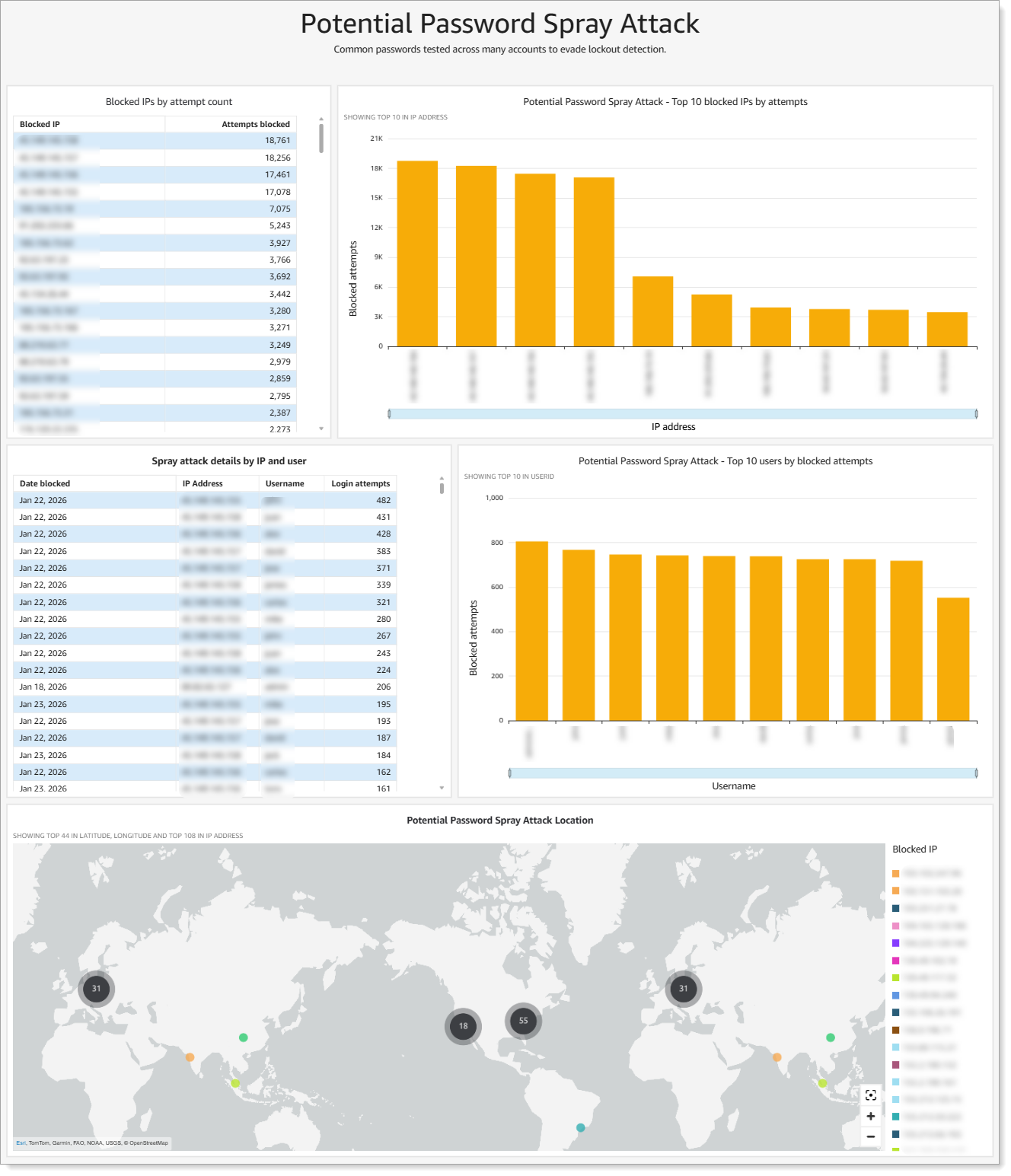Click the up arrow on Blocked IPs table scrollbar
The image size is (1011, 1176).
tap(320, 119)
